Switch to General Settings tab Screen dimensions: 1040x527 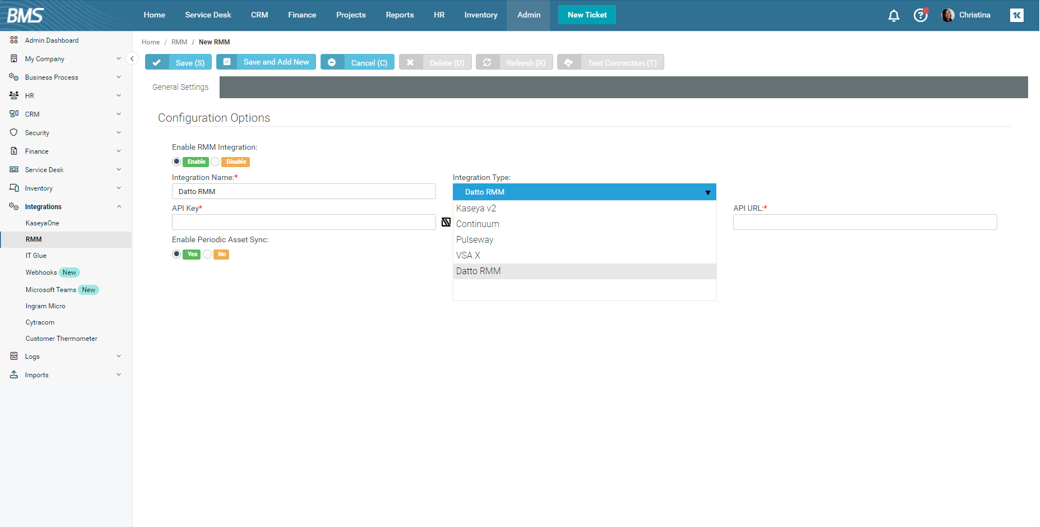pyautogui.click(x=180, y=87)
